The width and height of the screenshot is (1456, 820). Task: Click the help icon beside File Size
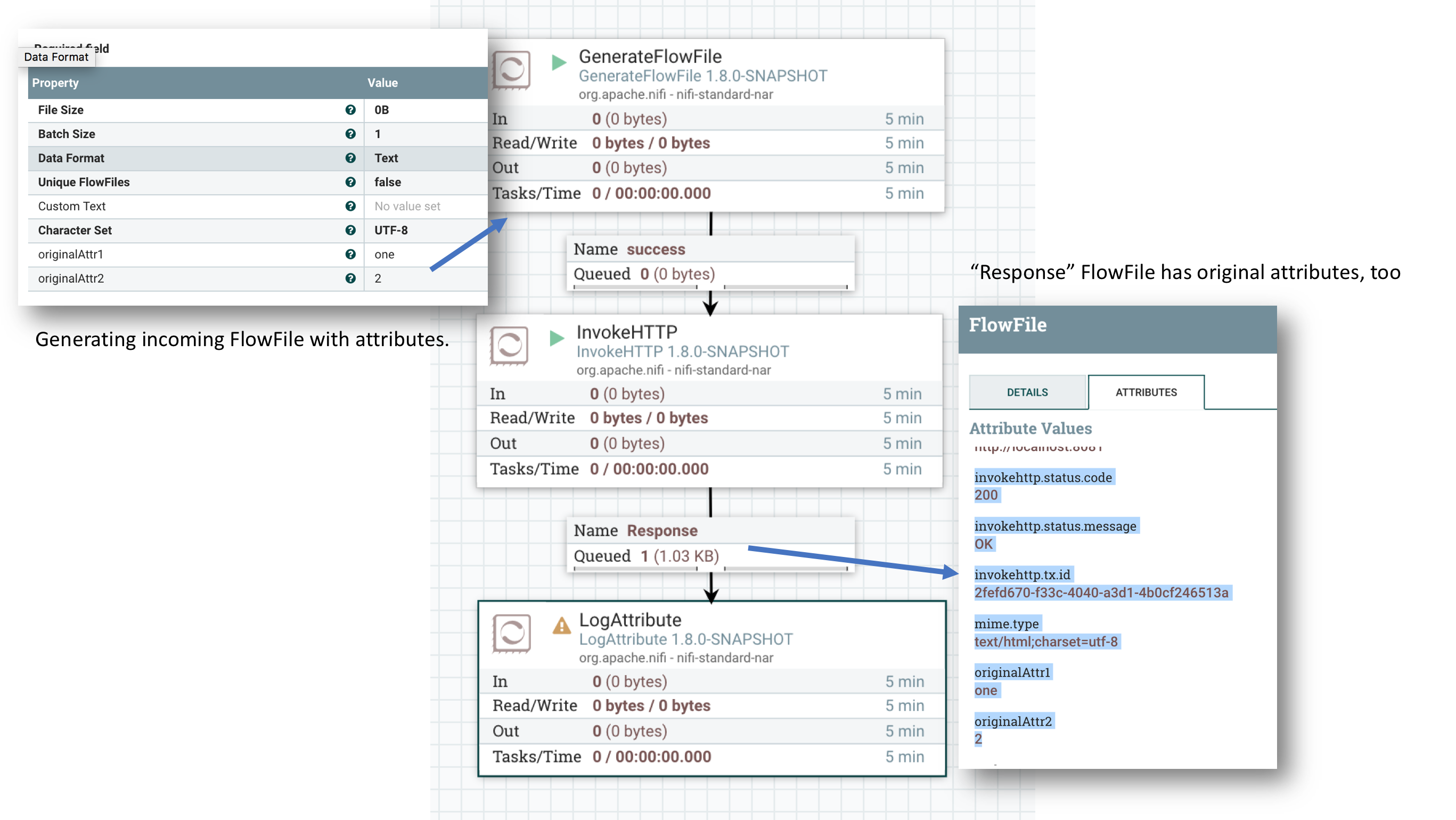[x=350, y=110]
